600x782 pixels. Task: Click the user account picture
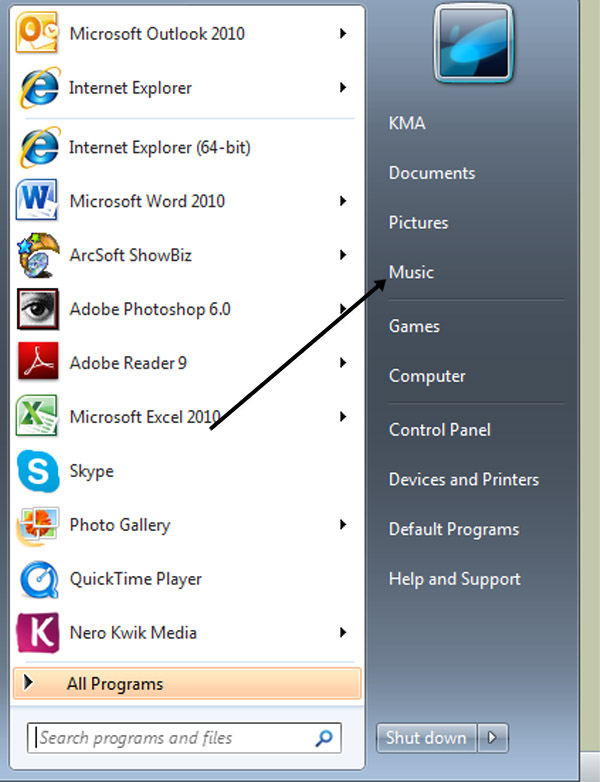point(473,43)
